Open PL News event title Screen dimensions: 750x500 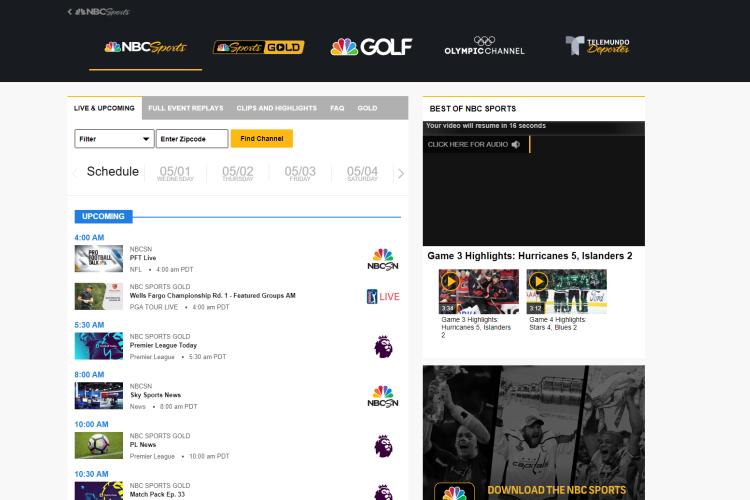[x=143, y=445]
